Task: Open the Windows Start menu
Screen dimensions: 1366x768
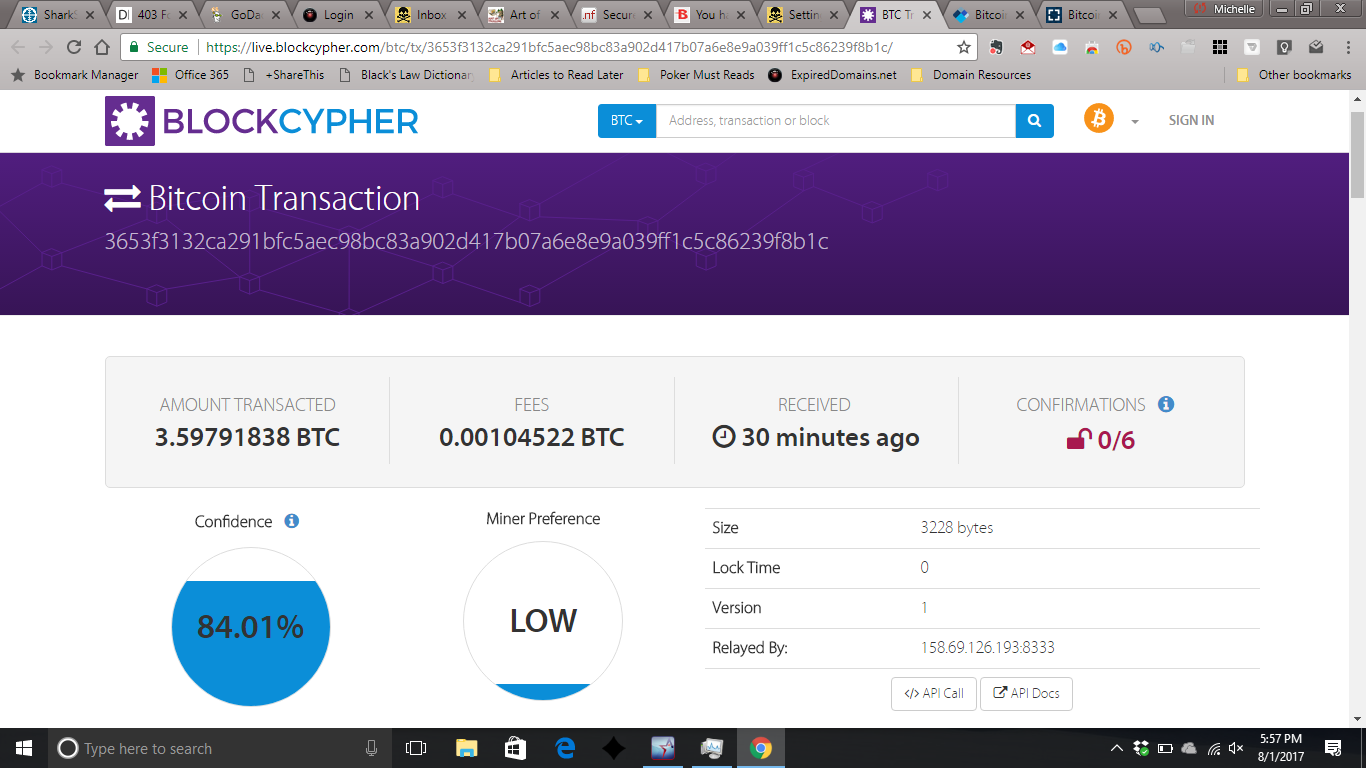Action: pos(24,748)
